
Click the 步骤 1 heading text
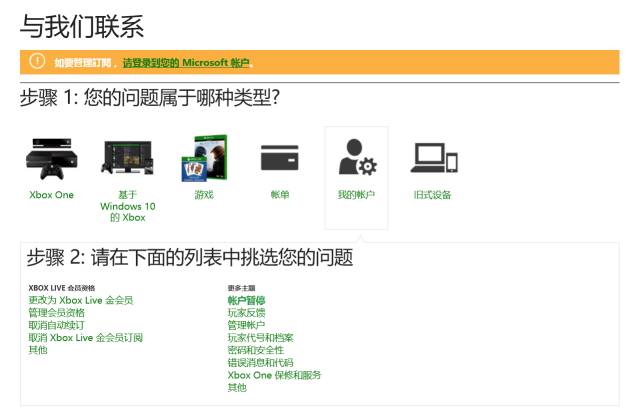(x=149, y=98)
